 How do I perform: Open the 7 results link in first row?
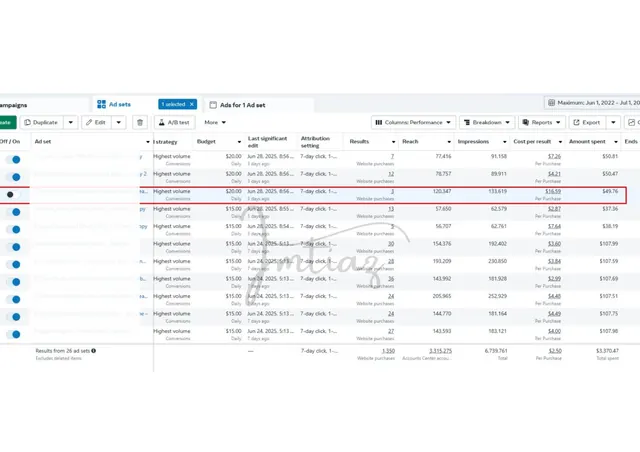point(392,156)
